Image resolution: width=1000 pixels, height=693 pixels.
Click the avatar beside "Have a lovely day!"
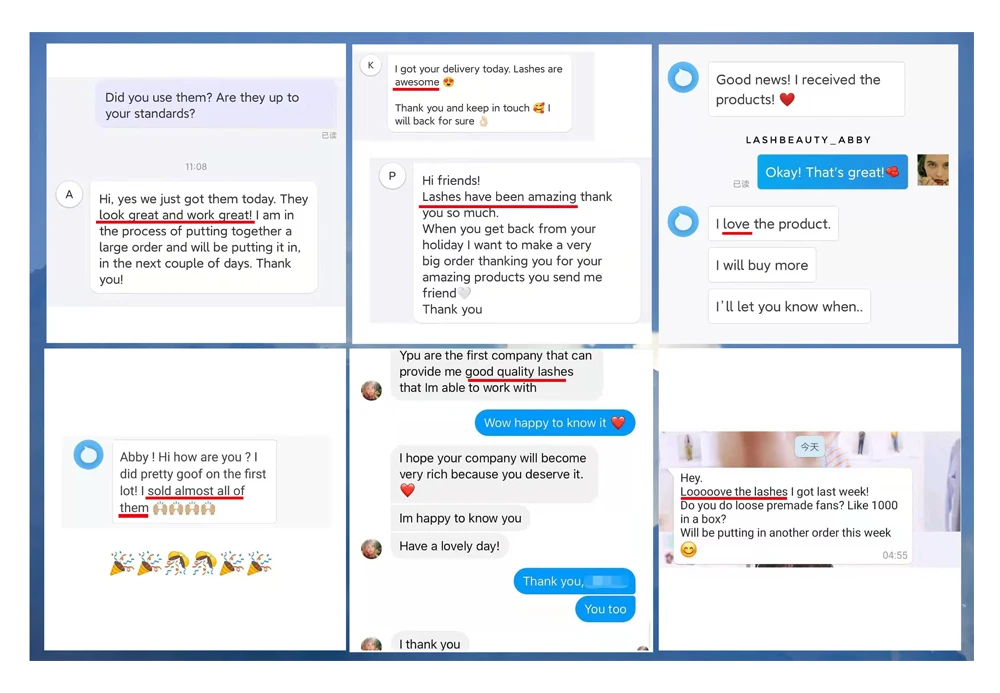[x=371, y=548]
